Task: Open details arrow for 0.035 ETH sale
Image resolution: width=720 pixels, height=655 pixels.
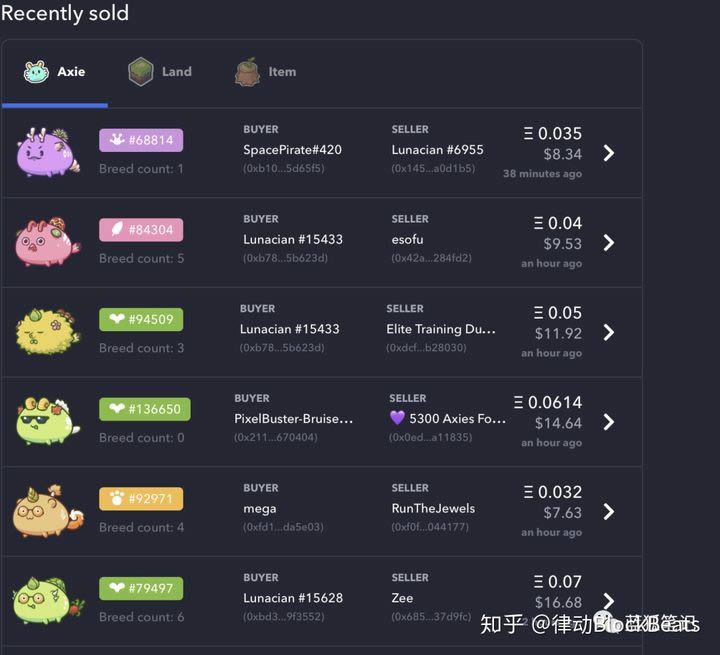Action: click(x=609, y=153)
